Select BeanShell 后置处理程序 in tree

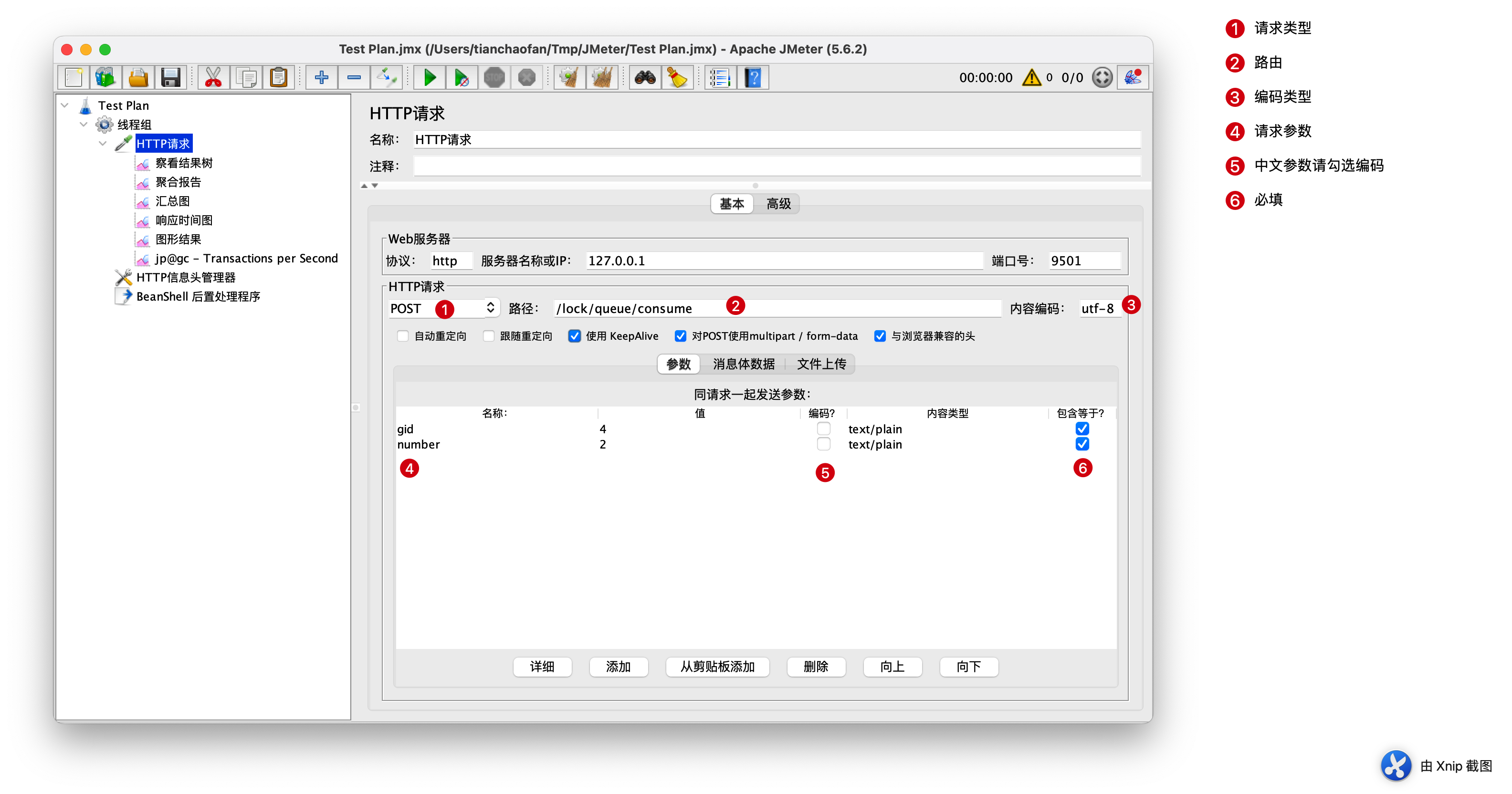(198, 297)
